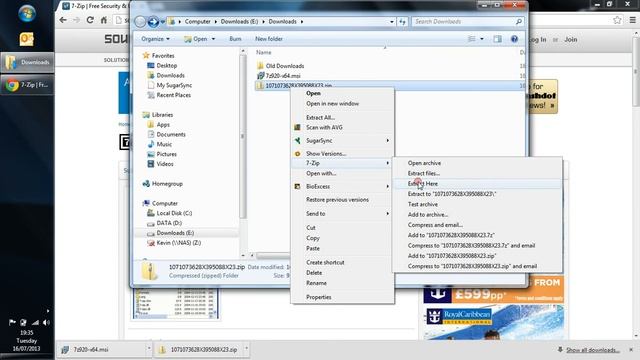Toggle the preview pane icon
The height and width of the screenshot is (360, 640).
497,39
